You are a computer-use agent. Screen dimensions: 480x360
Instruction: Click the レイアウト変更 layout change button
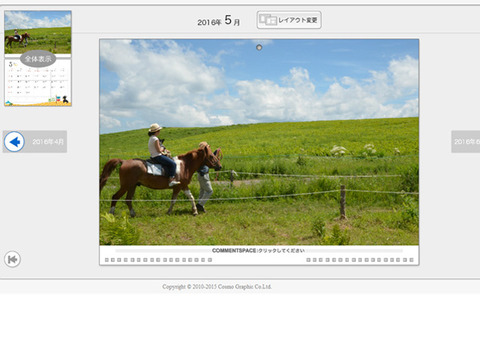click(x=289, y=20)
